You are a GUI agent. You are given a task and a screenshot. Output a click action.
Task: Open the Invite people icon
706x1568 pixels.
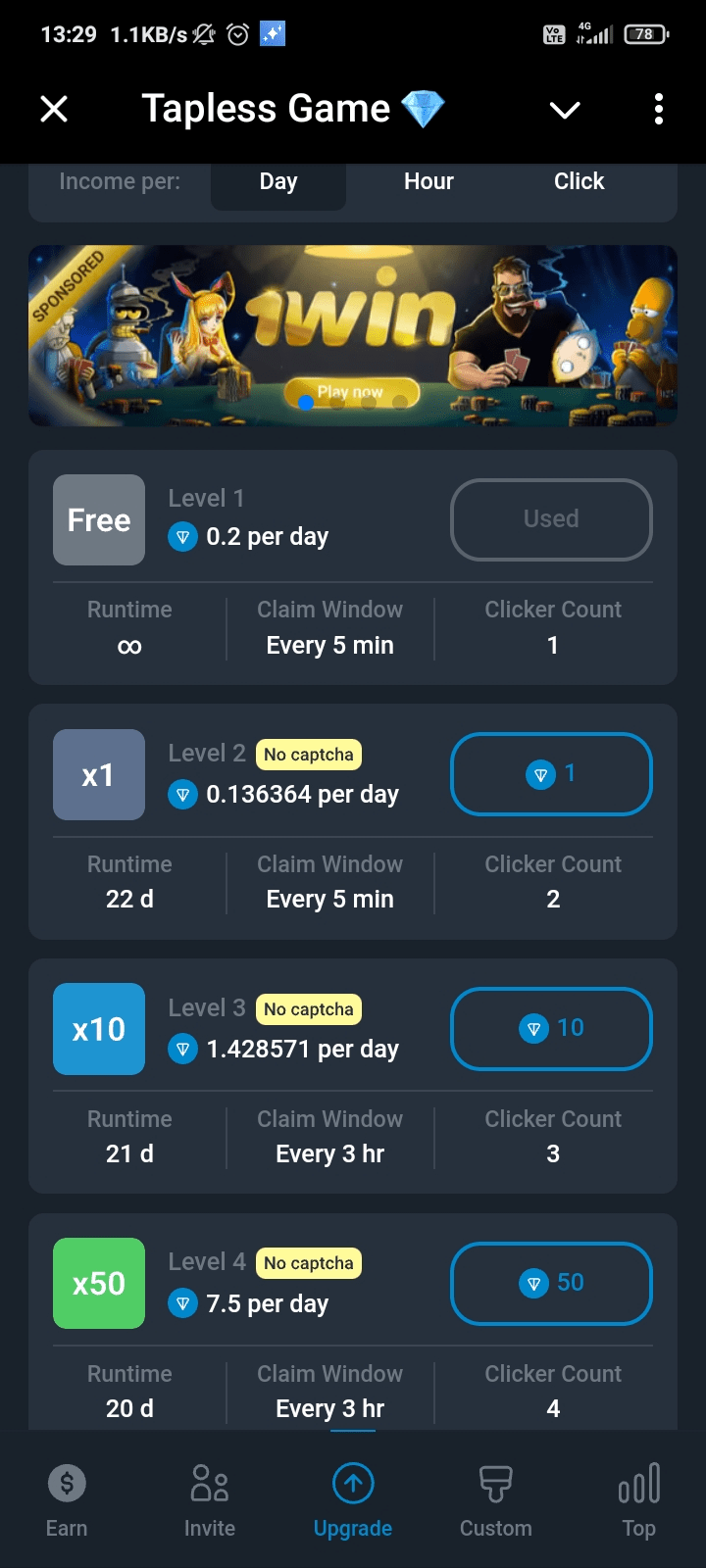tap(210, 1484)
